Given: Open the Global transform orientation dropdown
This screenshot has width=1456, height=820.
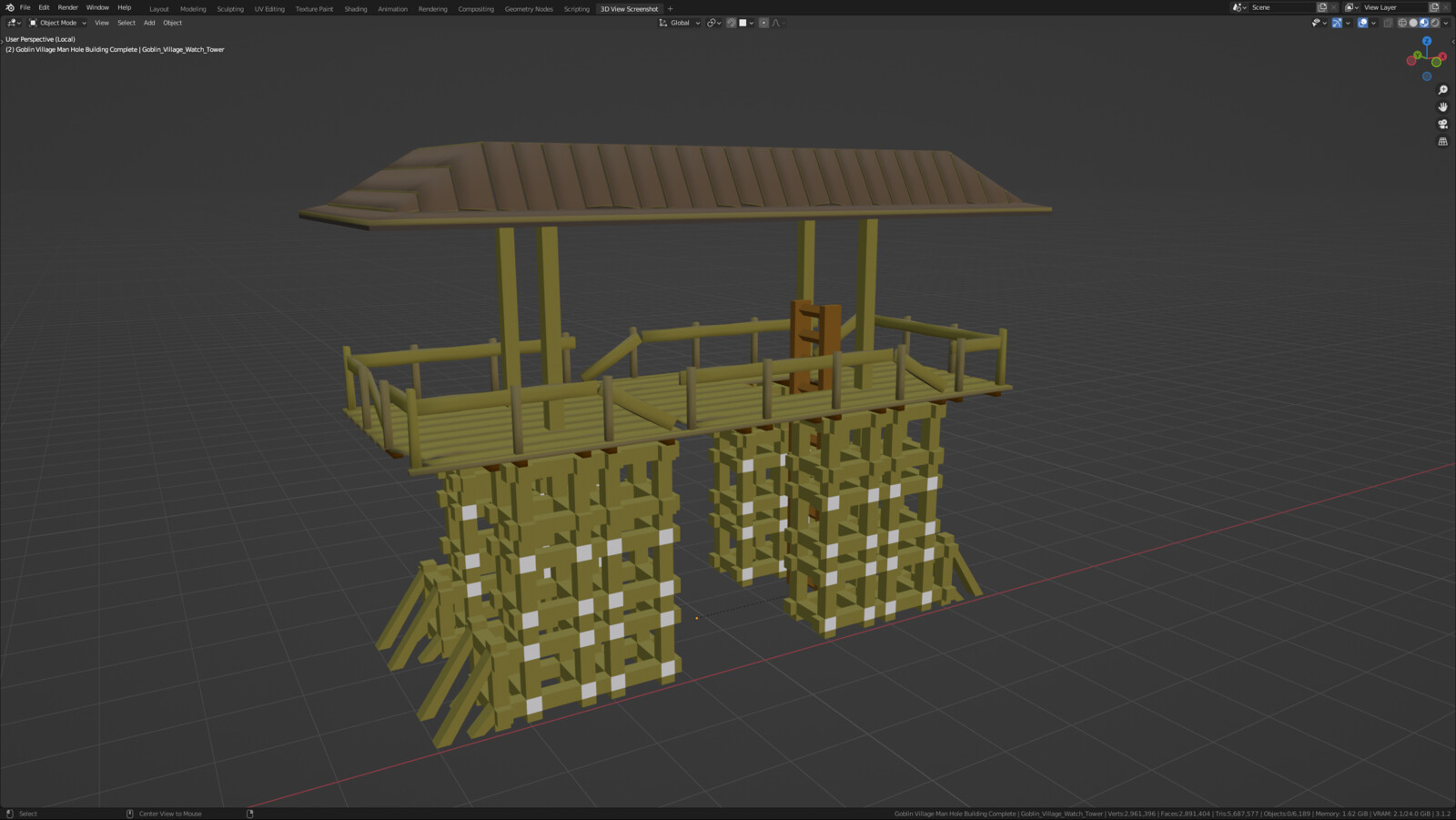Looking at the screenshot, I should click(680, 23).
